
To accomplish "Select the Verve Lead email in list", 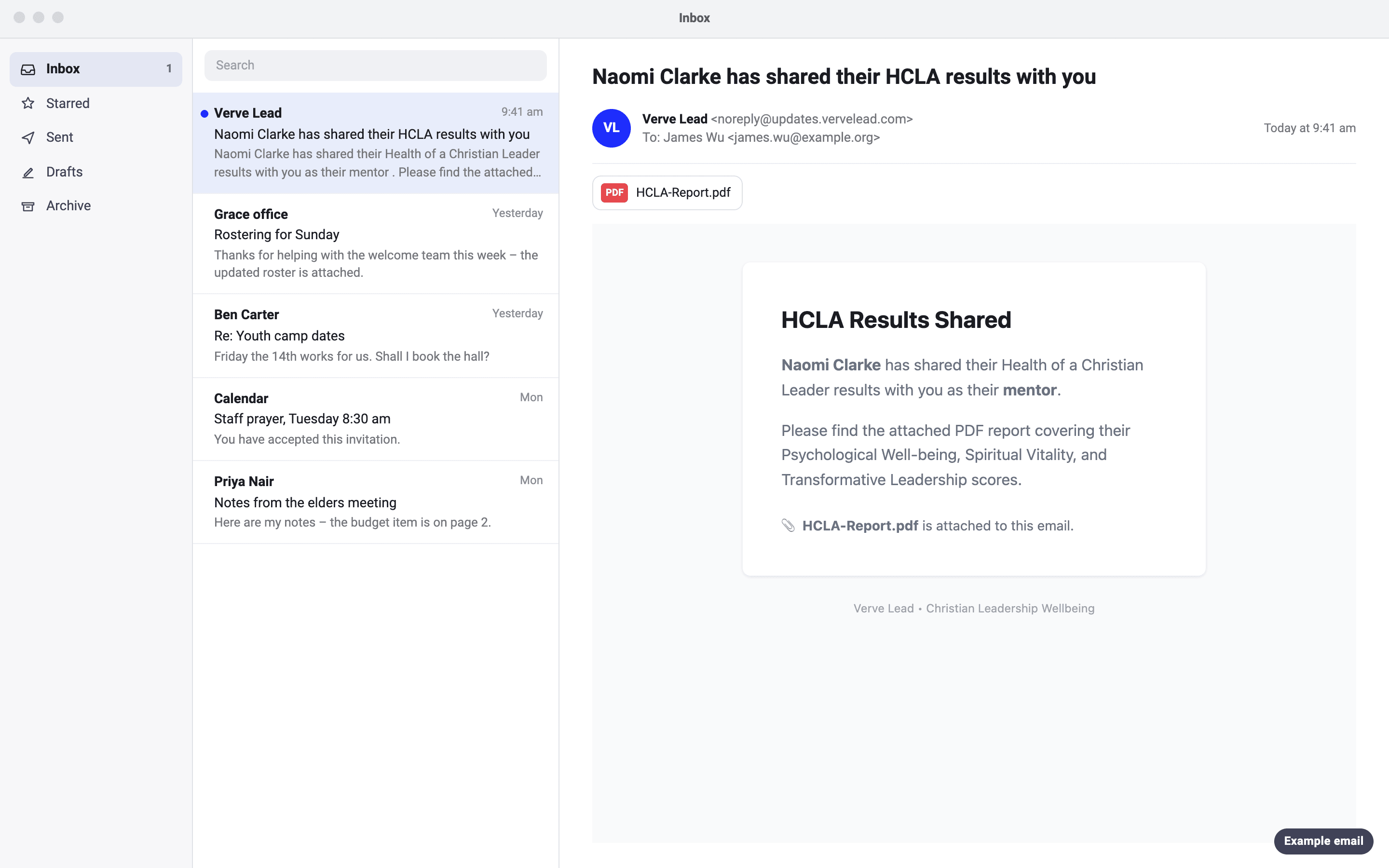I will pyautogui.click(x=375, y=143).
